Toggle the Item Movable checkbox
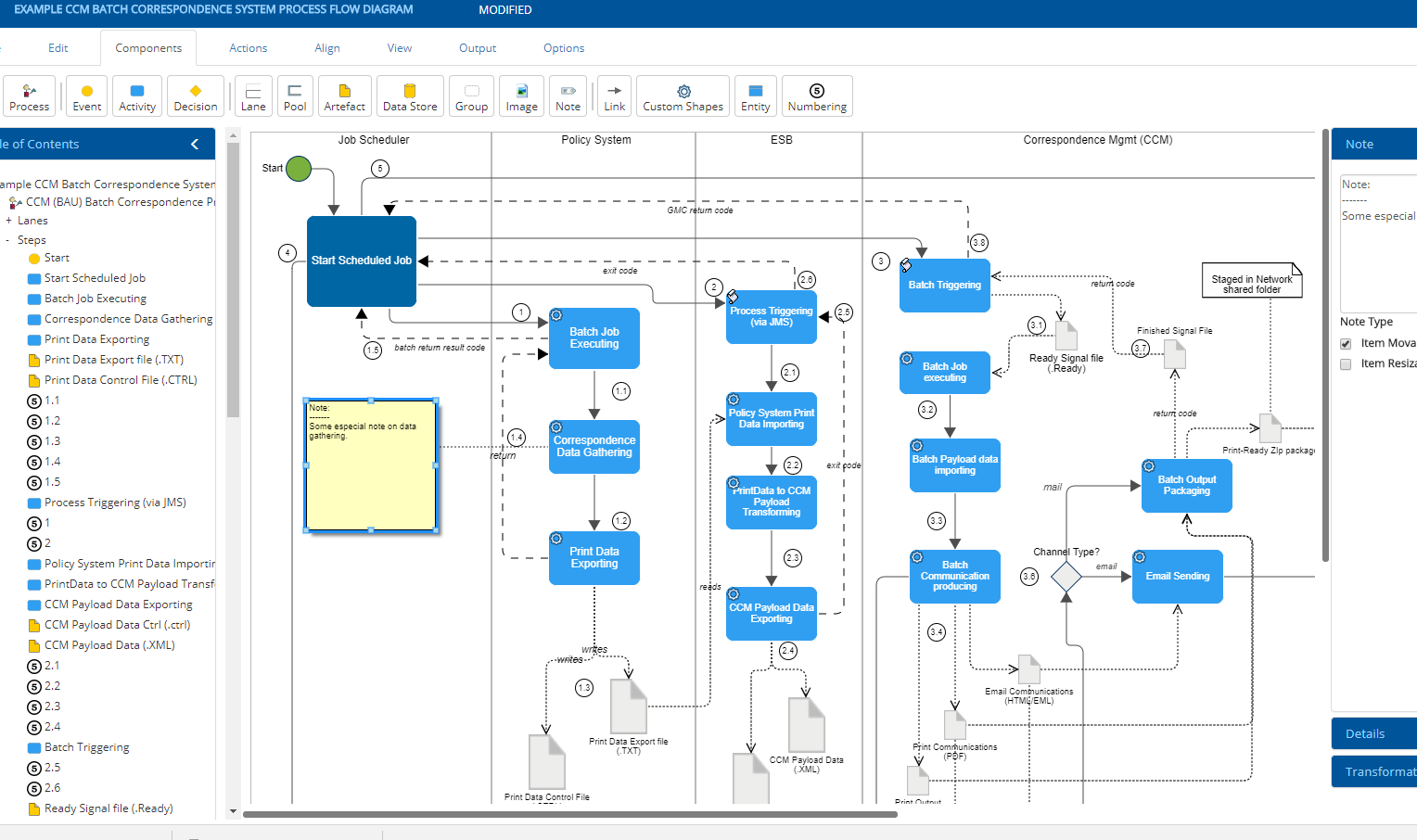Screen dimensions: 1417x840 click(1346, 344)
